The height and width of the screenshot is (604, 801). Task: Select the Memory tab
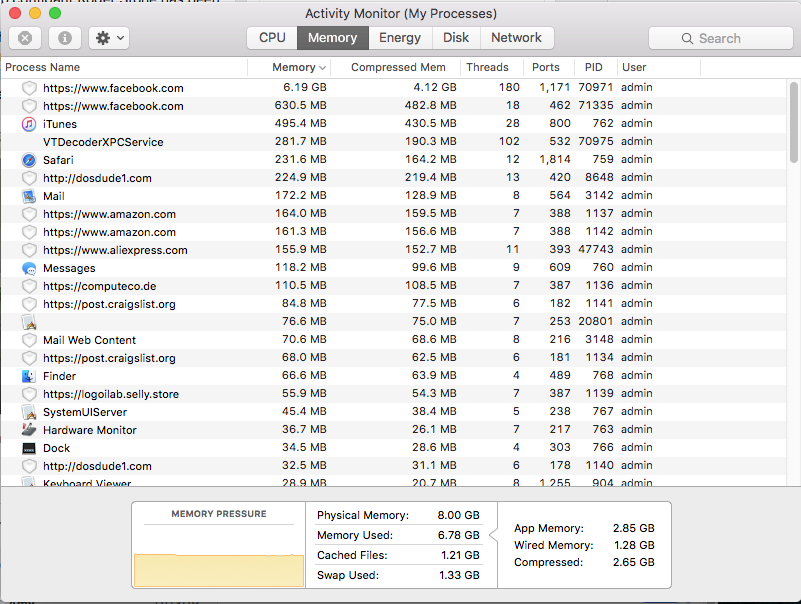(x=333, y=38)
